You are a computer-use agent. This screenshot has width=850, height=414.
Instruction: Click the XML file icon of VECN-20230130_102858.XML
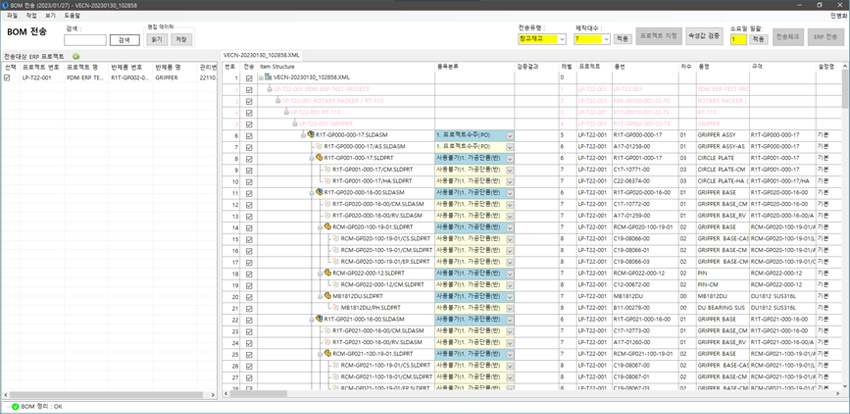pos(267,76)
